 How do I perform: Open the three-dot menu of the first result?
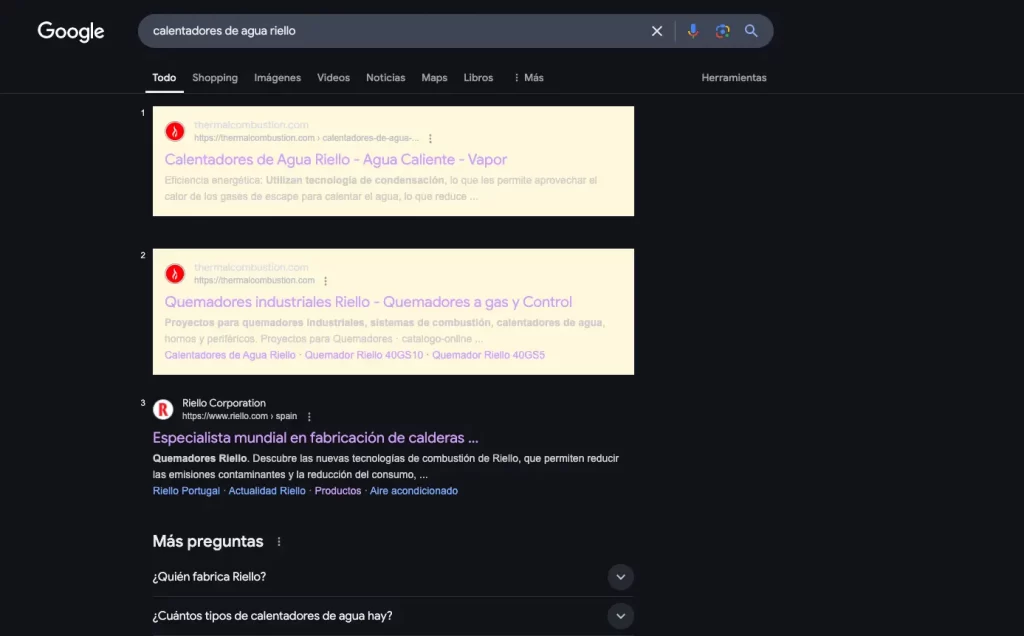click(430, 138)
